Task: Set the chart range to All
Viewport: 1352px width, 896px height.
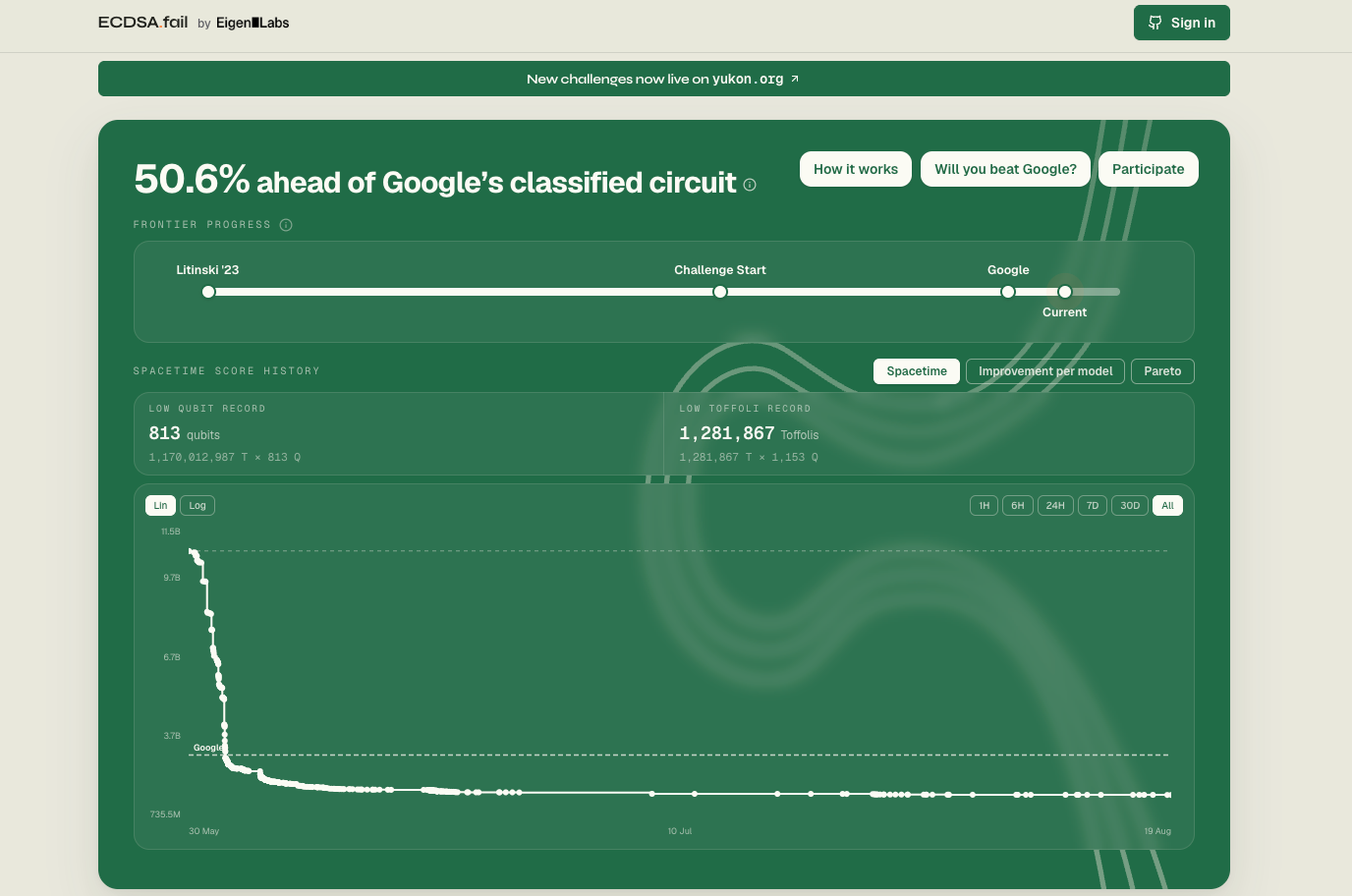Action: coord(1167,506)
